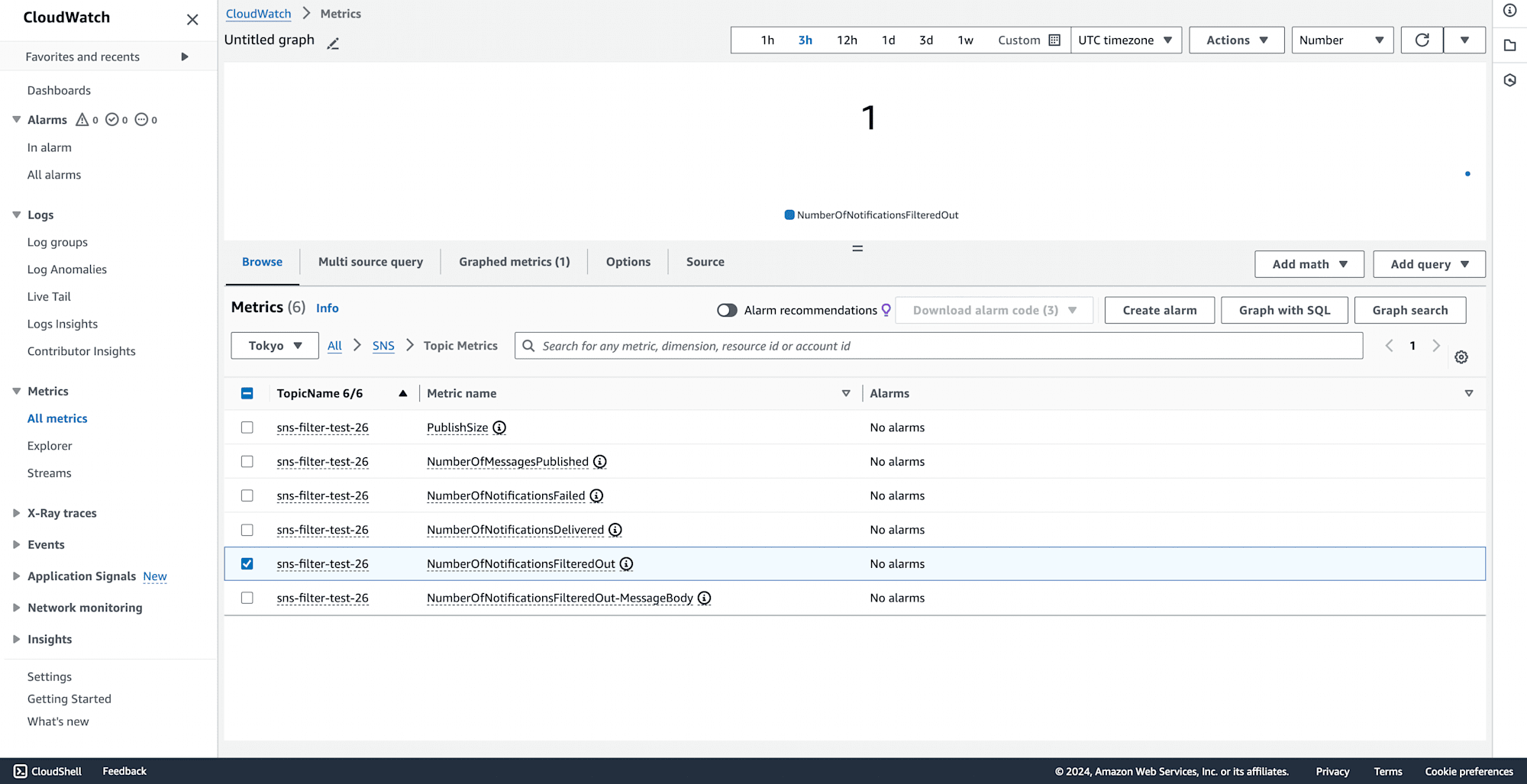The width and height of the screenshot is (1527, 784).
Task: Click the in-alarm warning triangle icon
Action: 82,119
